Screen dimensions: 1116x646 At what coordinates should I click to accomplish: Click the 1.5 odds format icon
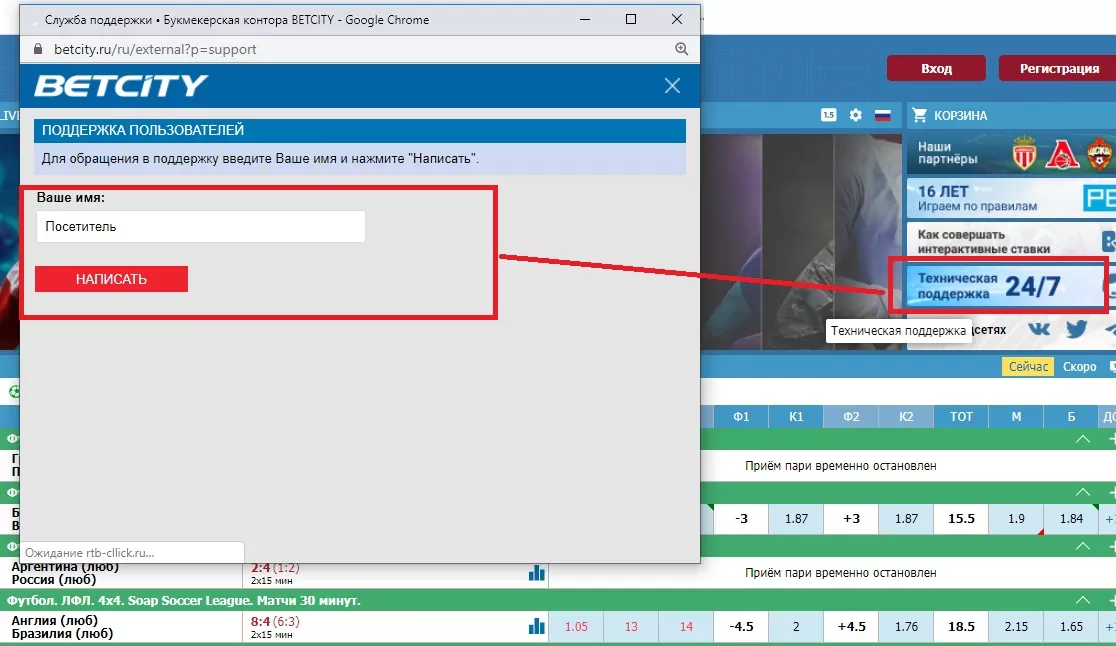pos(828,115)
